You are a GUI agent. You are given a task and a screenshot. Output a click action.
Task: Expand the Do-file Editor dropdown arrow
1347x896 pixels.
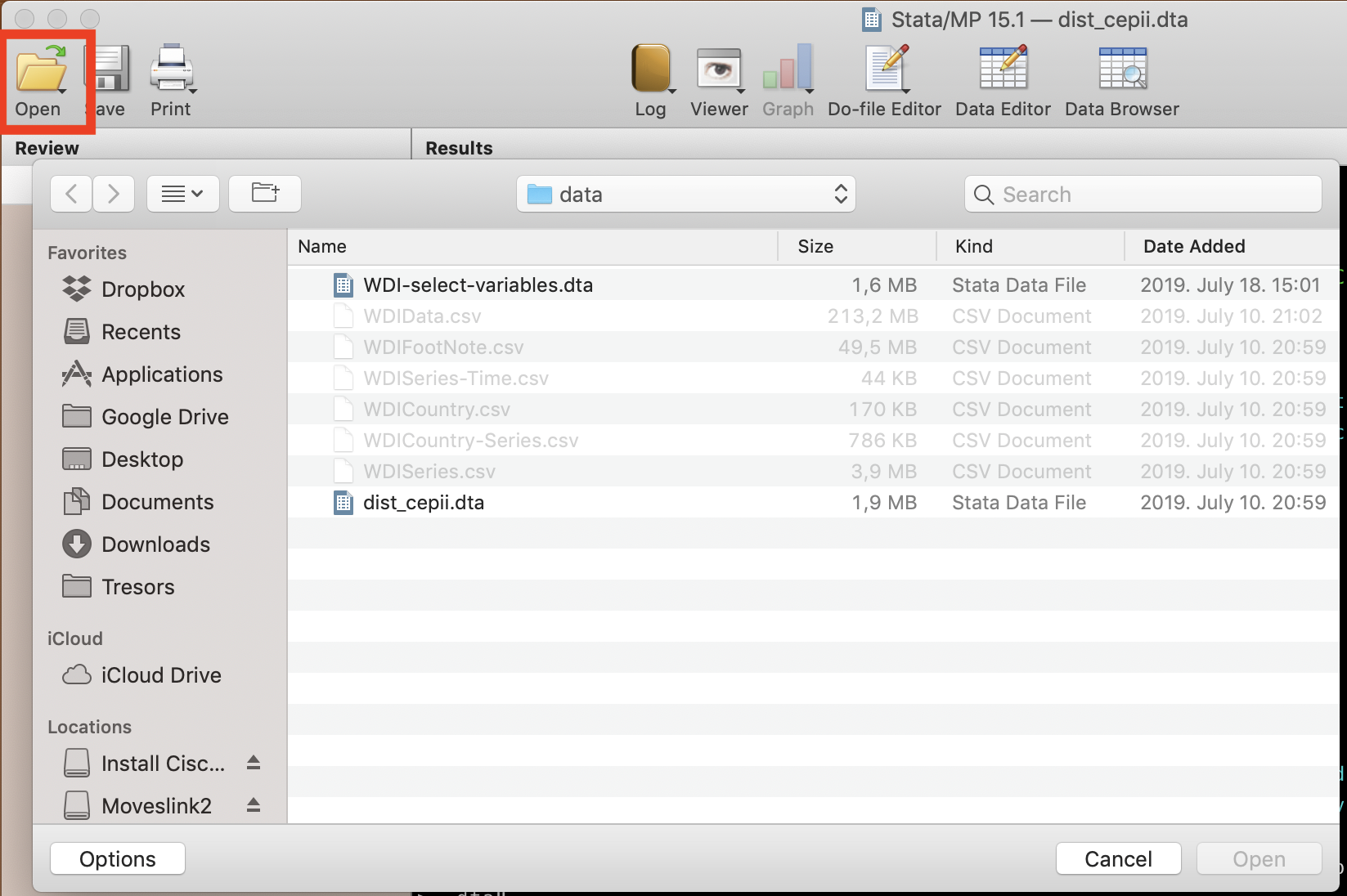(906, 91)
